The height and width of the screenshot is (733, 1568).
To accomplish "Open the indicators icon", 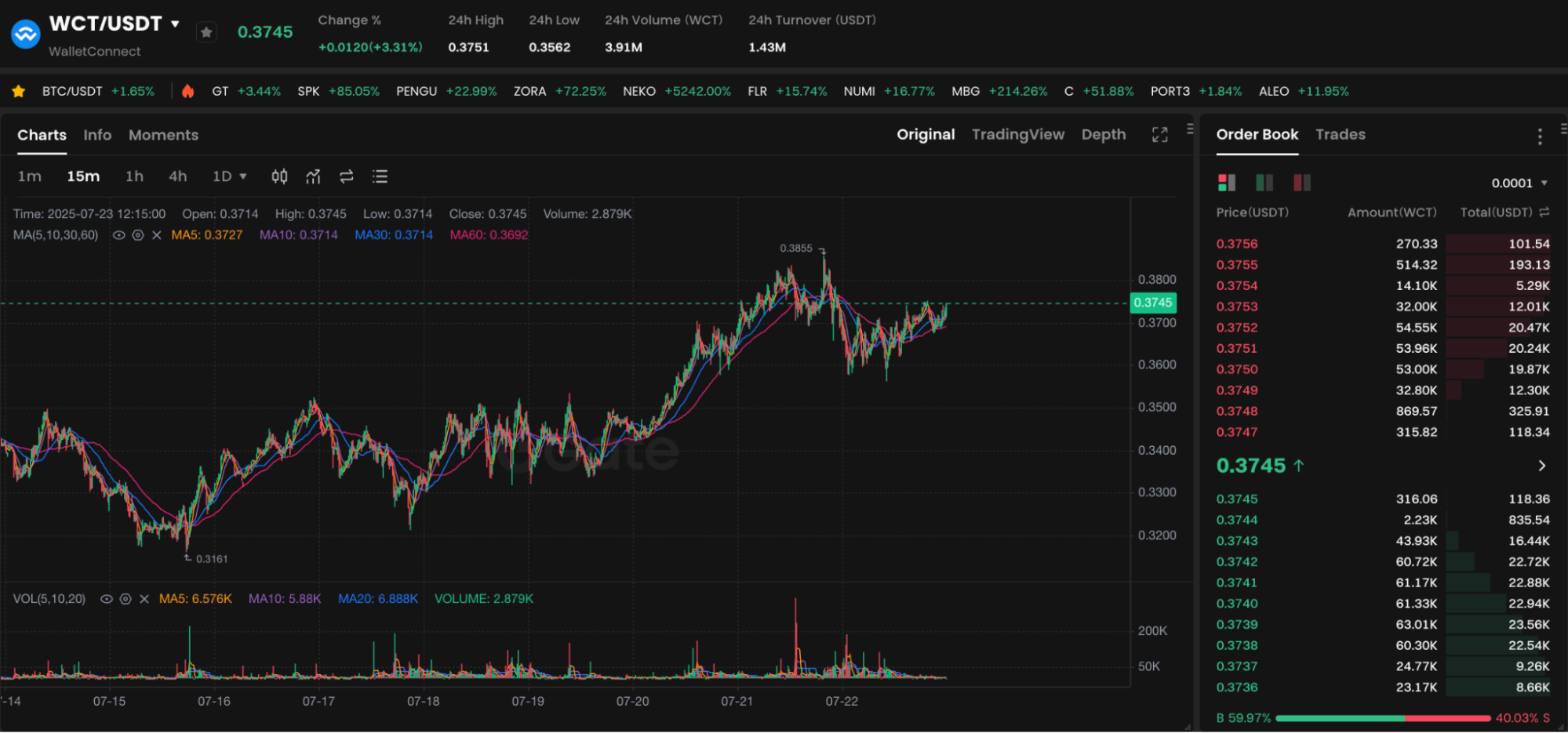I will coord(313,176).
